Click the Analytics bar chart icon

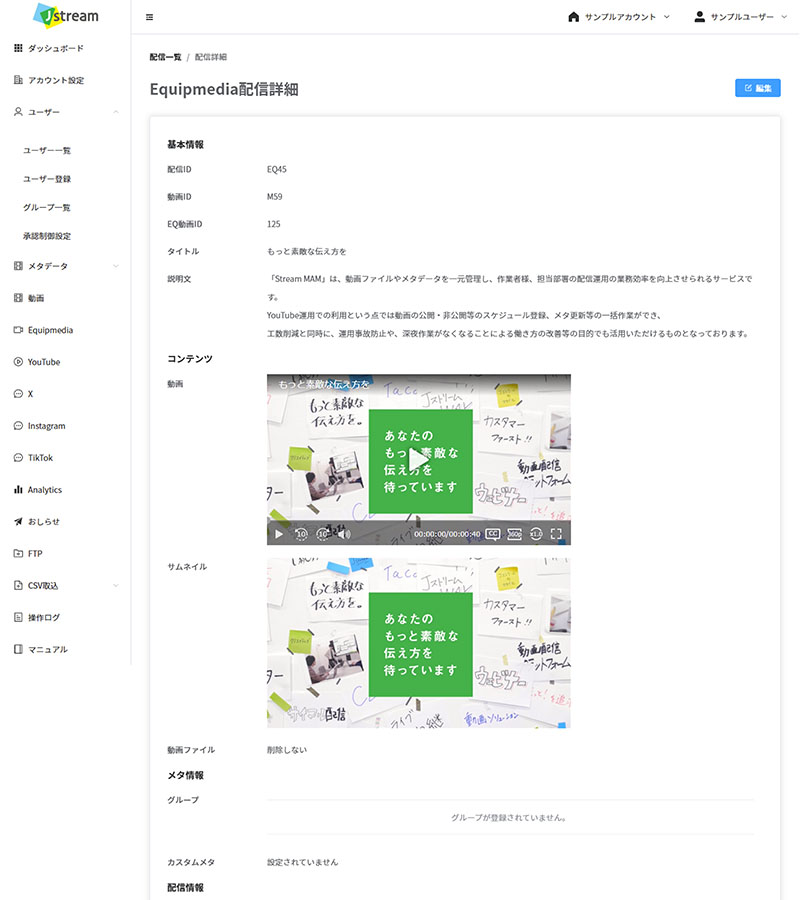click(x=18, y=490)
